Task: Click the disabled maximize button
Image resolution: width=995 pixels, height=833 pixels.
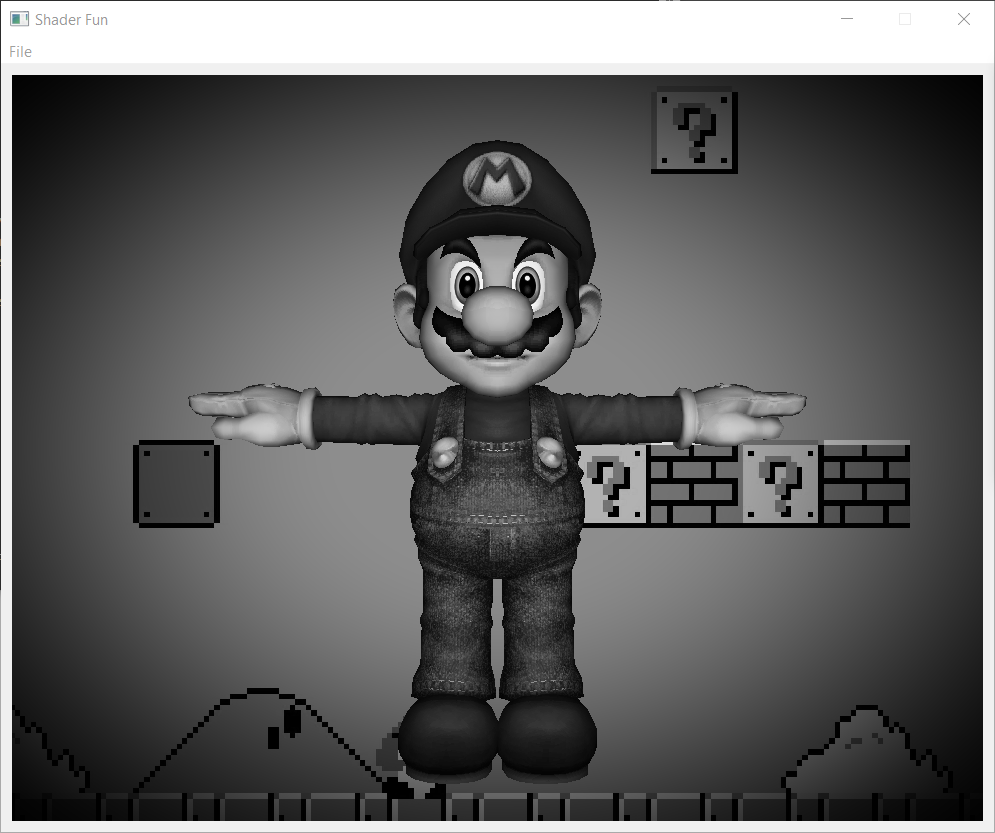Action: click(905, 19)
